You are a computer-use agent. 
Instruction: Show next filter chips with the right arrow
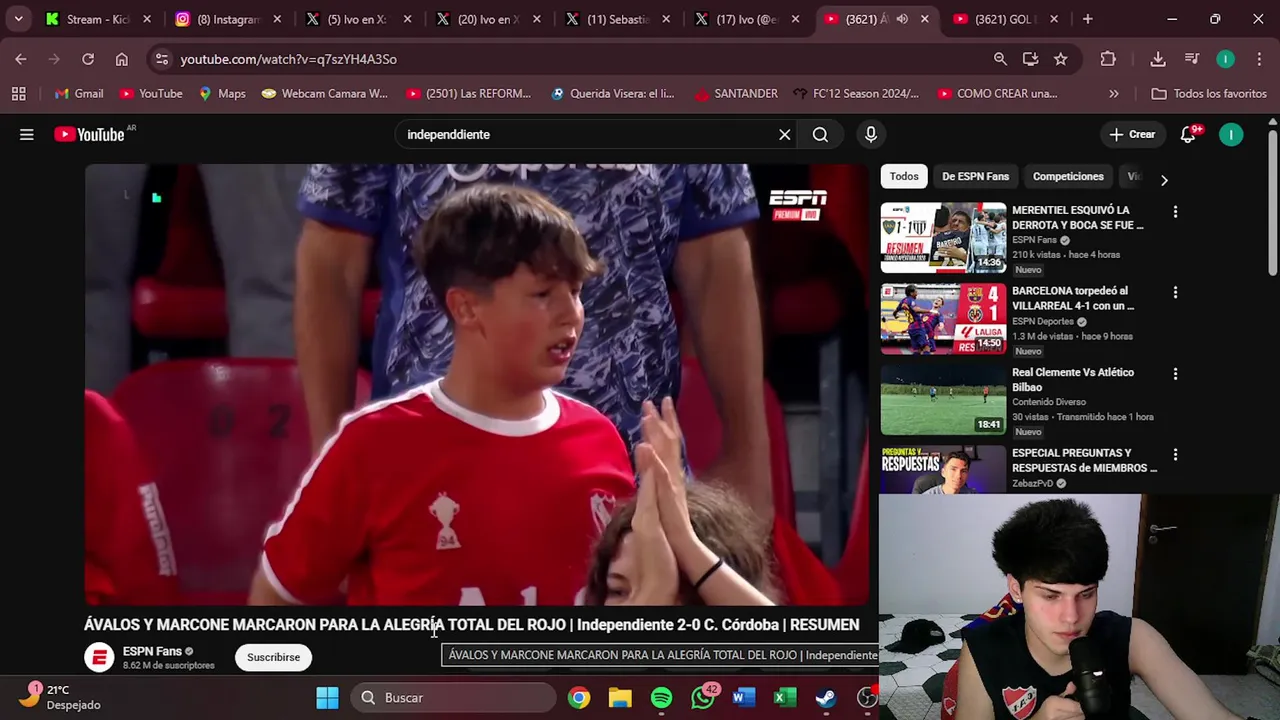1164,180
